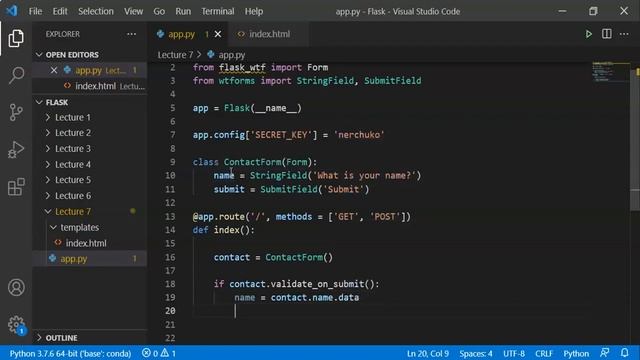This screenshot has height=360, width=640.
Task: Select app.py file in Lecture 7
Action: pyautogui.click(x=73, y=259)
